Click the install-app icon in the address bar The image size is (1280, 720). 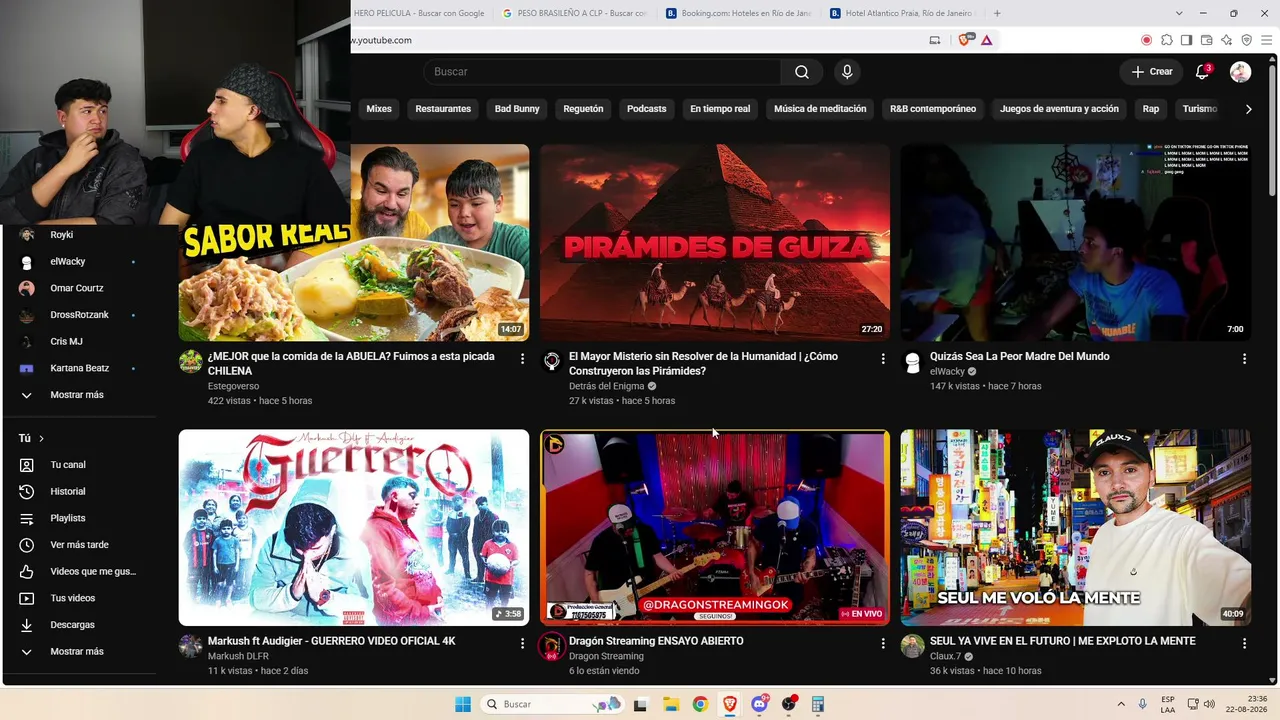point(935,40)
